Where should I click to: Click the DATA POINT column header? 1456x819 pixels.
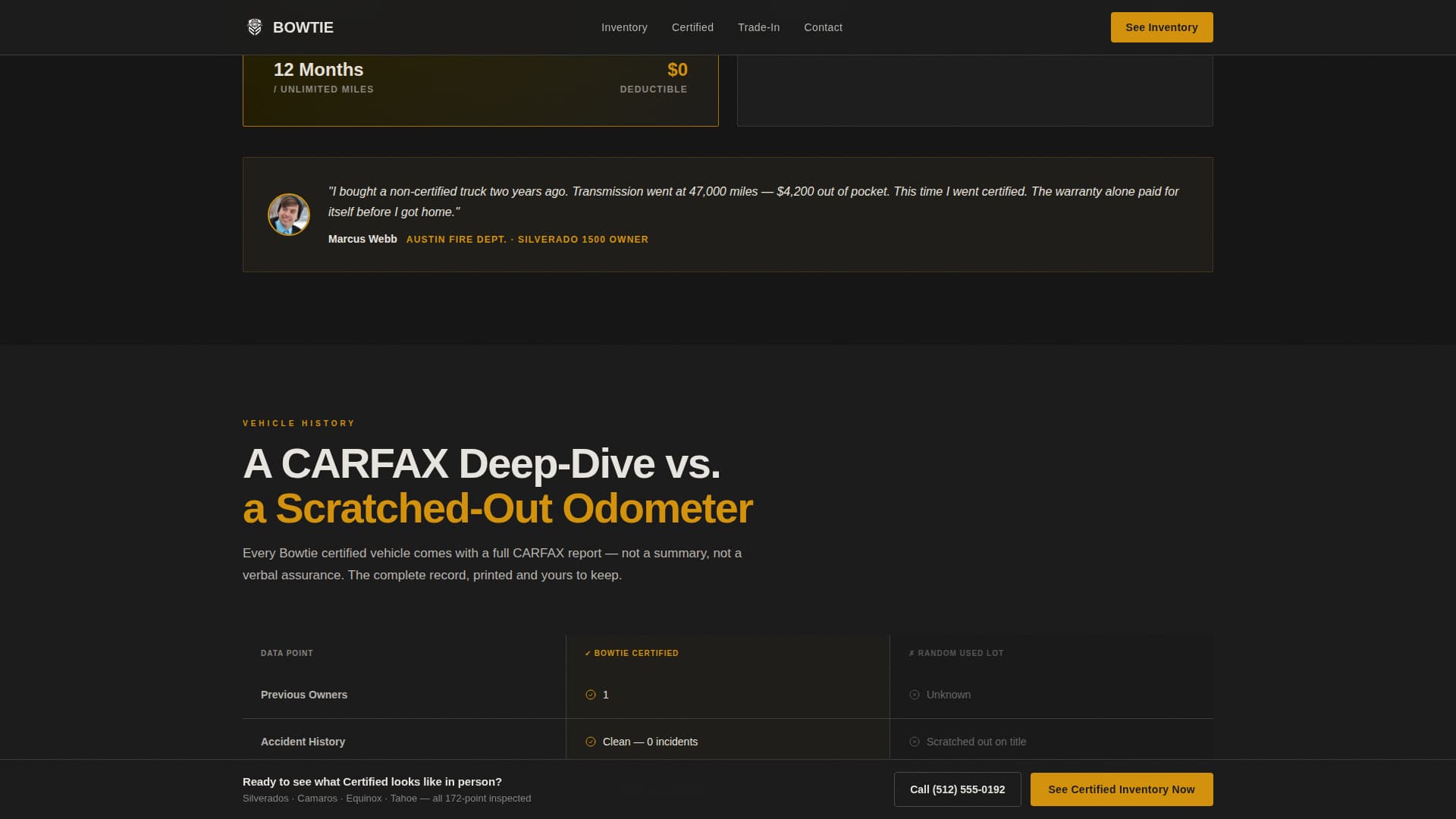(287, 653)
